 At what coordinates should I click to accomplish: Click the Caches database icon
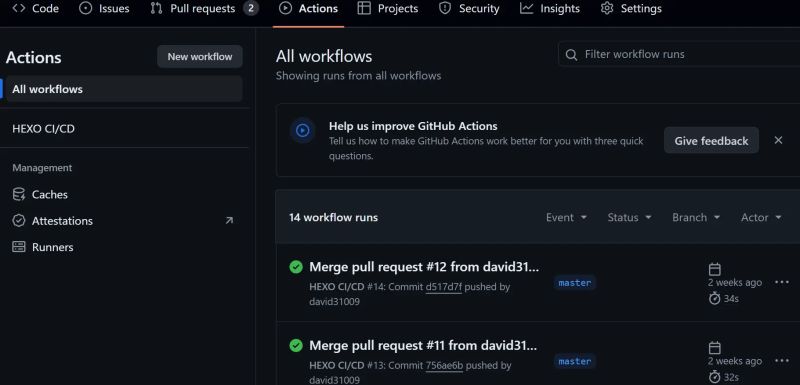(19, 194)
